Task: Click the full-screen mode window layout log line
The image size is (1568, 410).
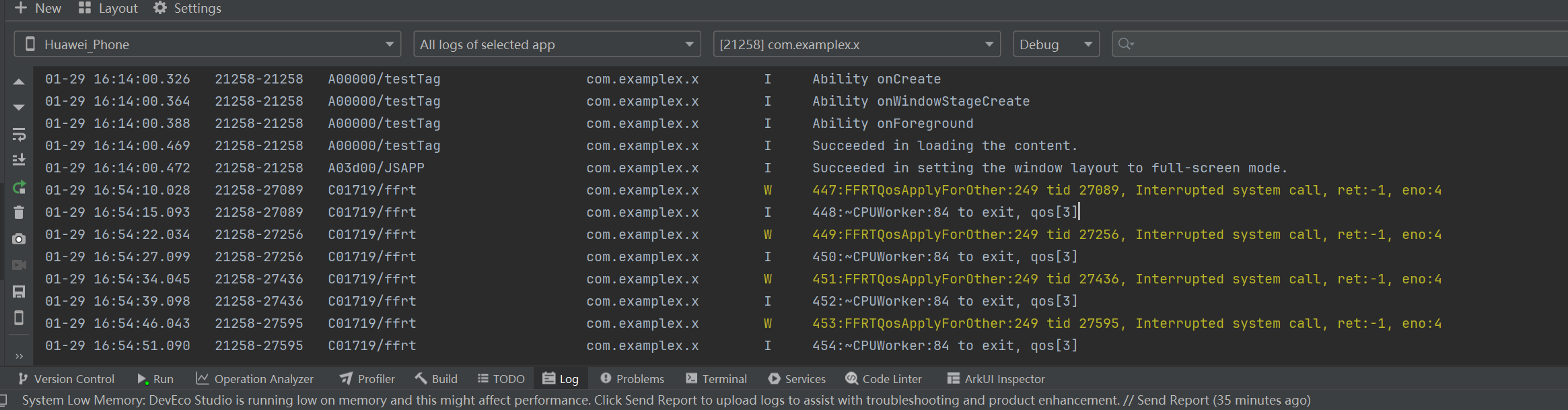Action: pos(1050,168)
